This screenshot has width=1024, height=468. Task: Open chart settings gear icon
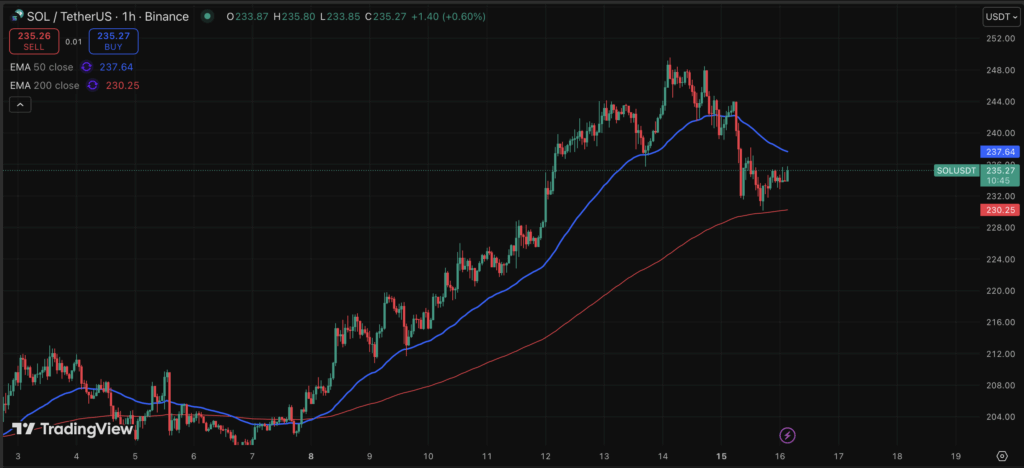tap(1002, 456)
